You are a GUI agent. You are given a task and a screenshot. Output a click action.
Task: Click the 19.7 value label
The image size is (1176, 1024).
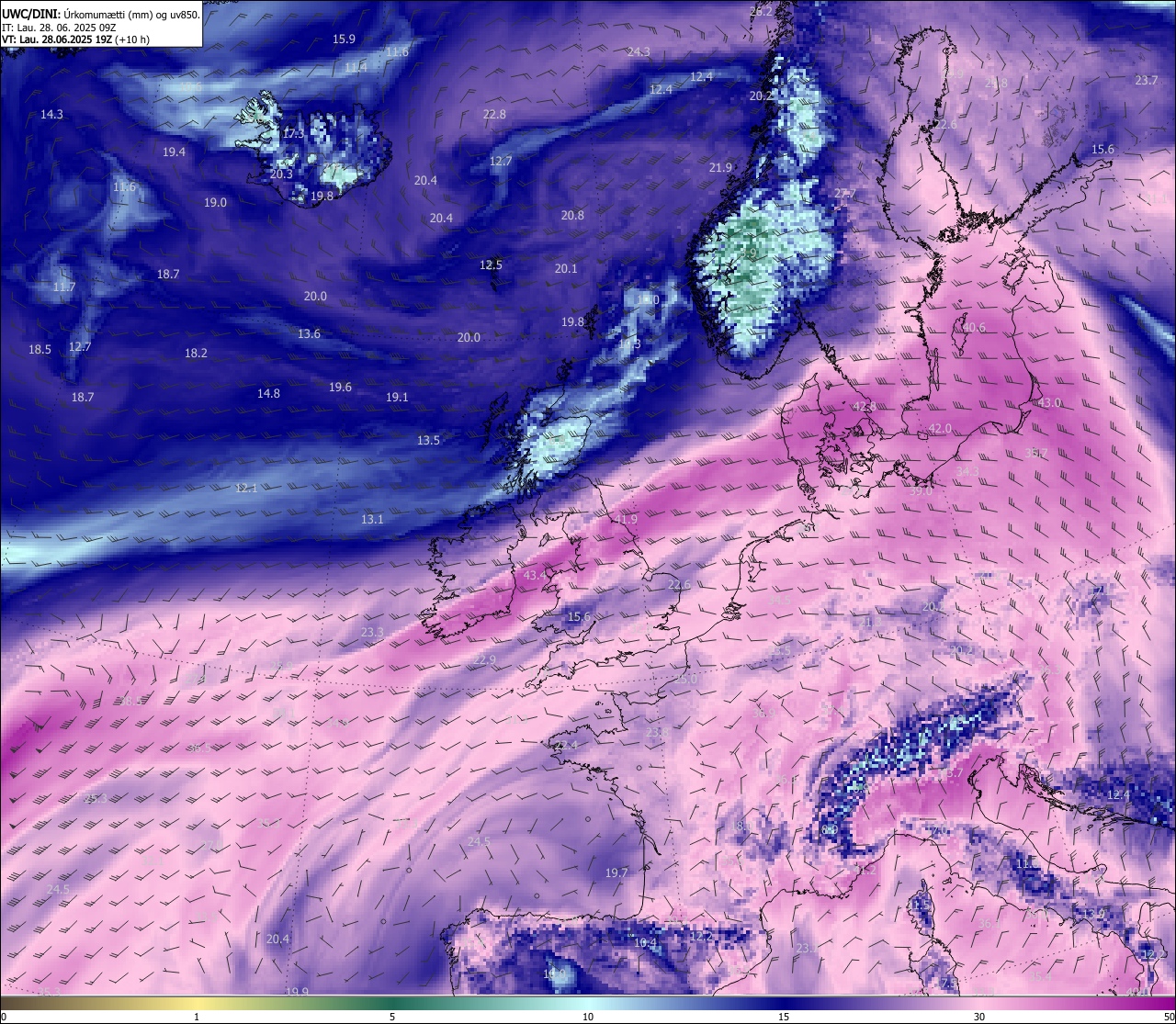616,873
